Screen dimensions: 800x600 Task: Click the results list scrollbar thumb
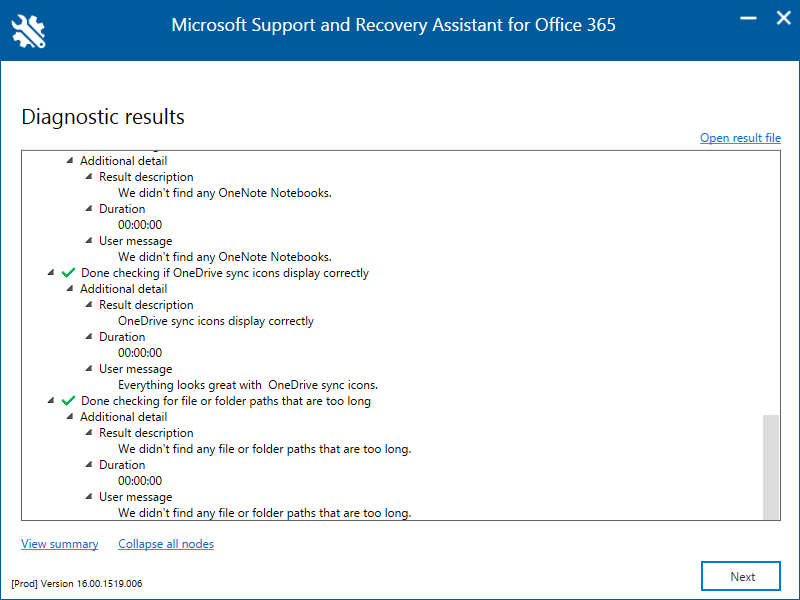[771, 466]
